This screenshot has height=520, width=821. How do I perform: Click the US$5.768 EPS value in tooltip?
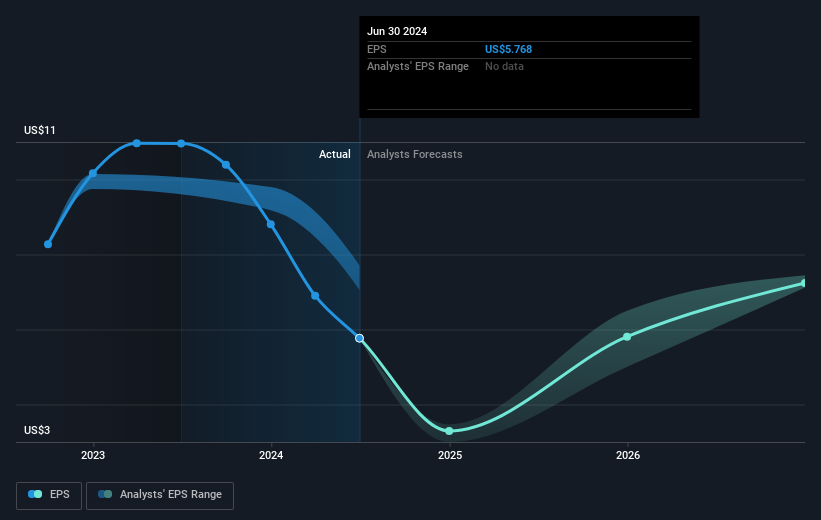(508, 49)
